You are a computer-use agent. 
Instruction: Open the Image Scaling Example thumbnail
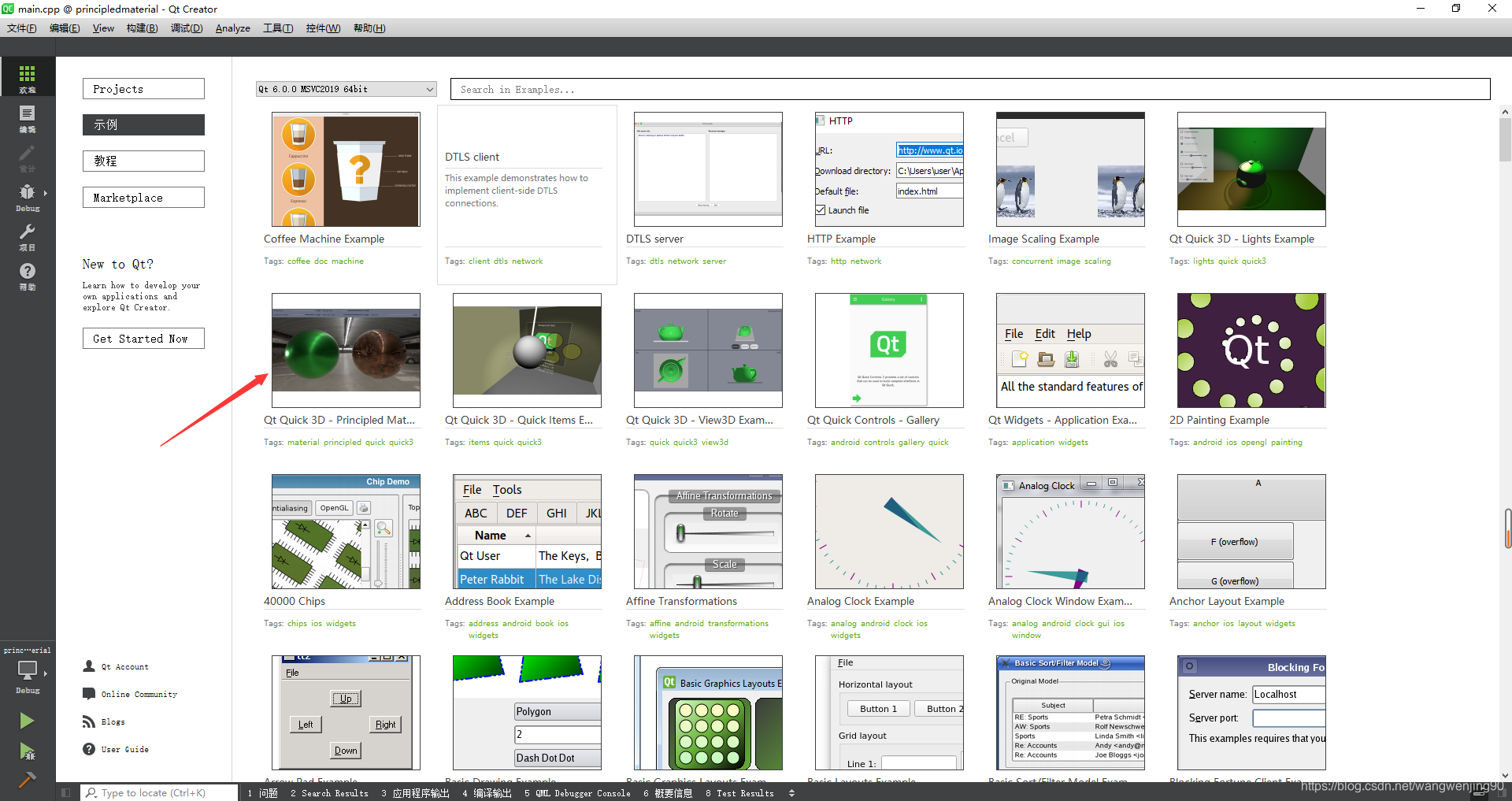1070,169
